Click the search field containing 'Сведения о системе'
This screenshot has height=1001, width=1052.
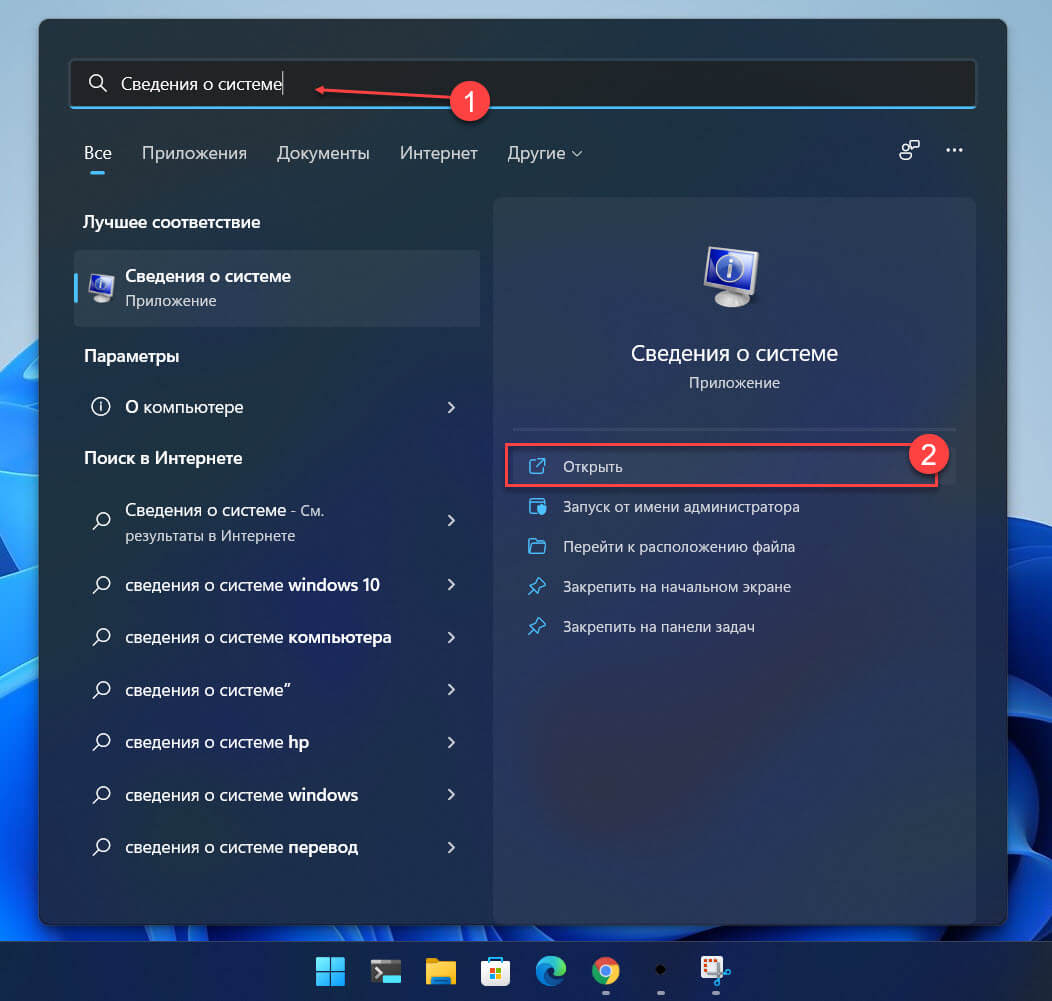click(x=523, y=83)
